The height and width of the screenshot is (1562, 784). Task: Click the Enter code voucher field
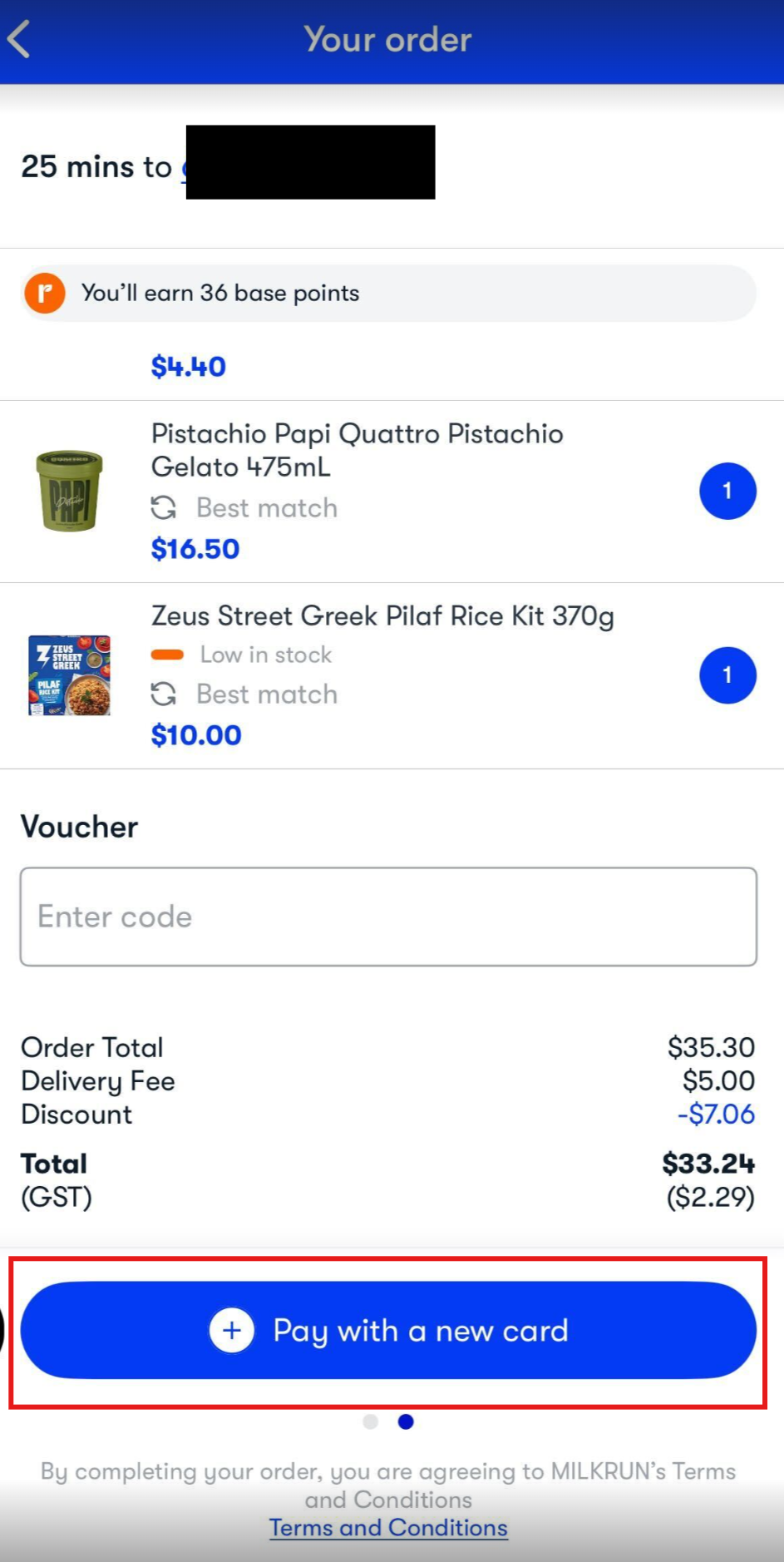tap(388, 917)
